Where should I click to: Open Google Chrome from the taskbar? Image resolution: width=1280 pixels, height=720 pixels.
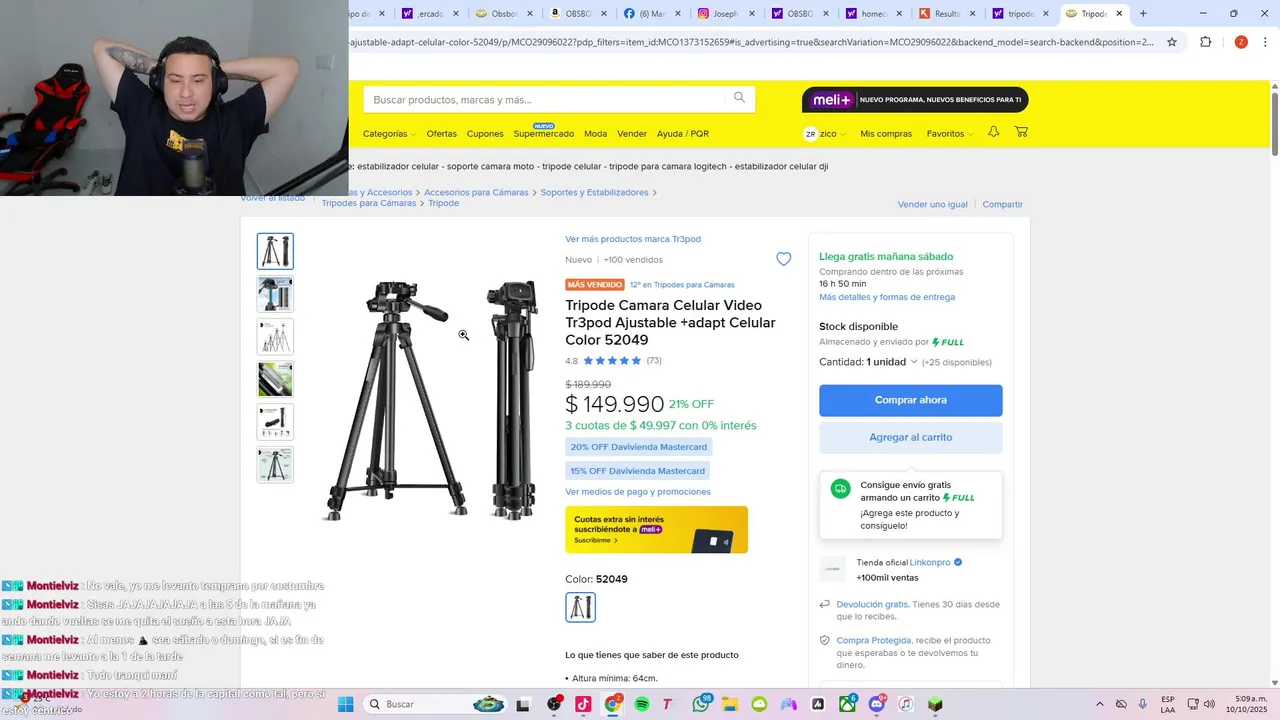click(612, 704)
